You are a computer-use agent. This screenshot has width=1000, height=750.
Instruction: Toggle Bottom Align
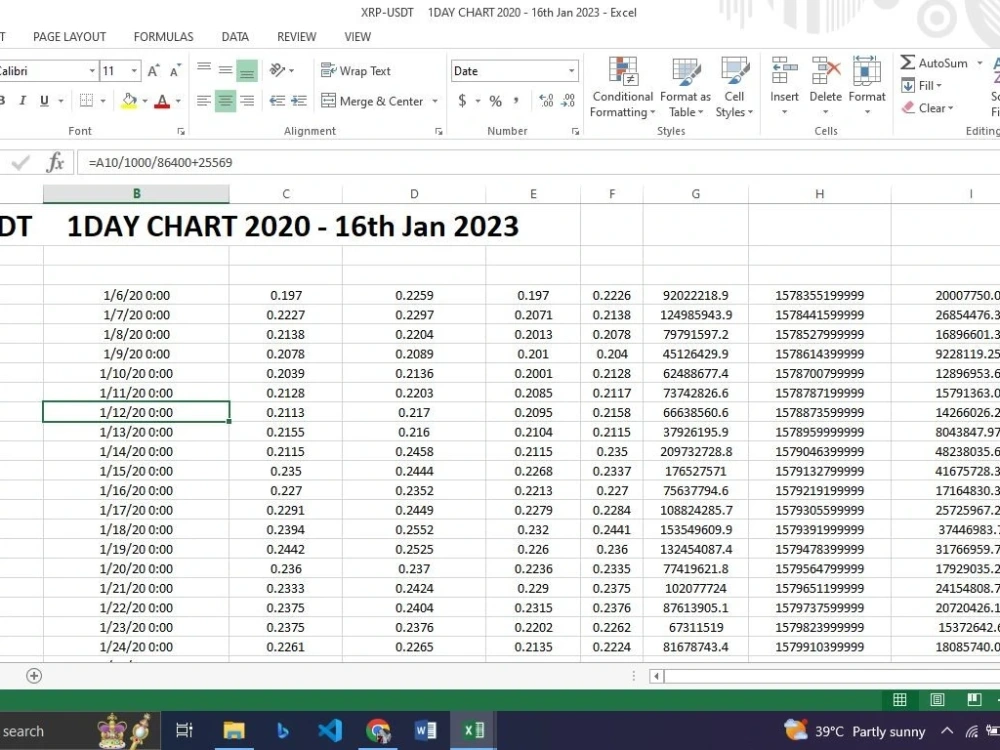[x=247, y=70]
